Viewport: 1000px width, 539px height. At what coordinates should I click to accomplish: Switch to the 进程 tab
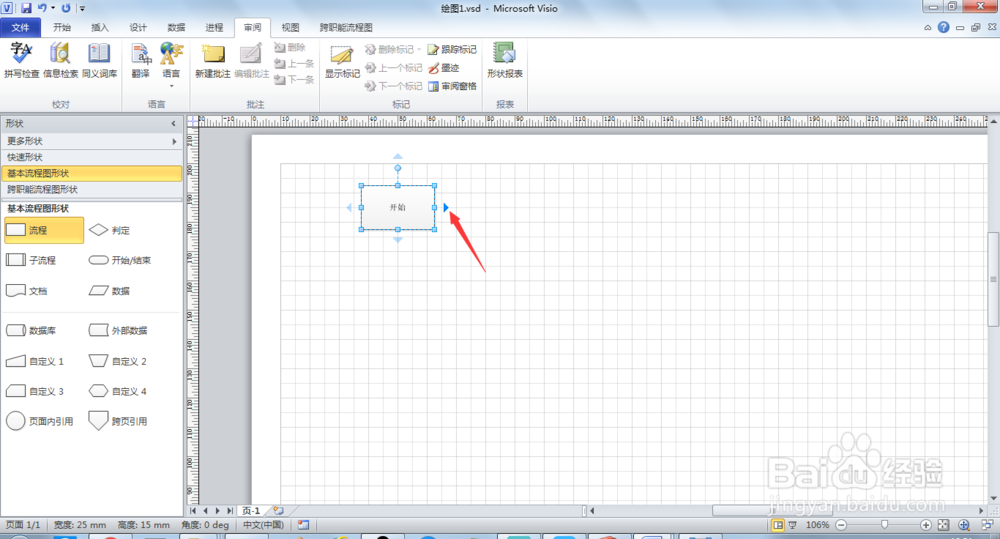(214, 27)
